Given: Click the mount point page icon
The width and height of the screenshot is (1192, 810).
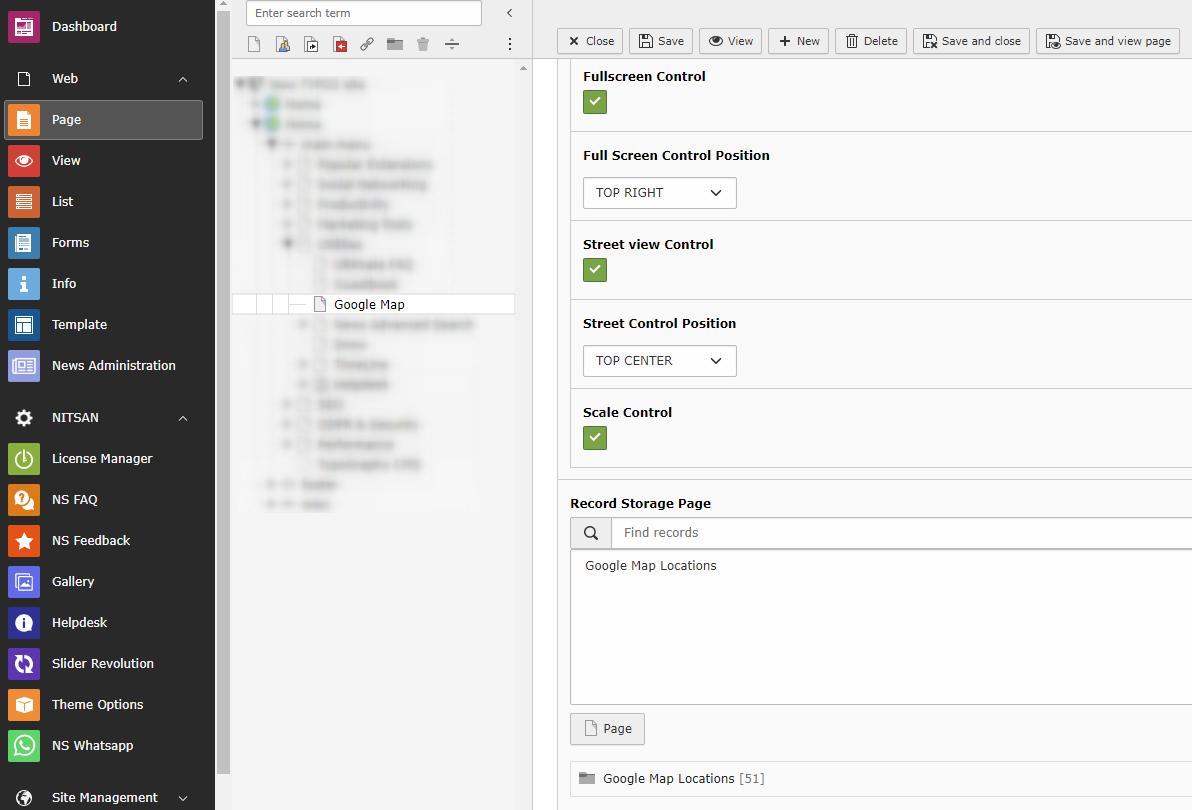Looking at the screenshot, I should (339, 44).
